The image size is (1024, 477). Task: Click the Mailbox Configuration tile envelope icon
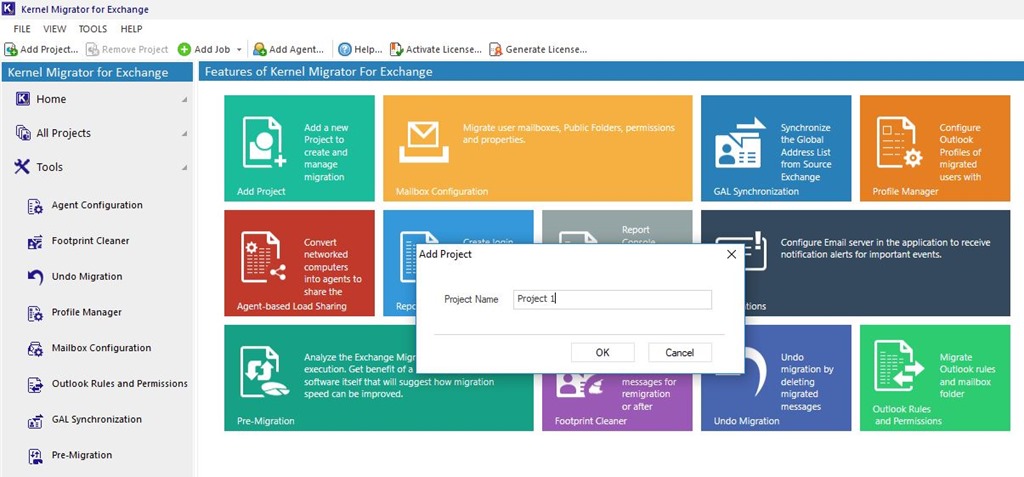point(424,142)
